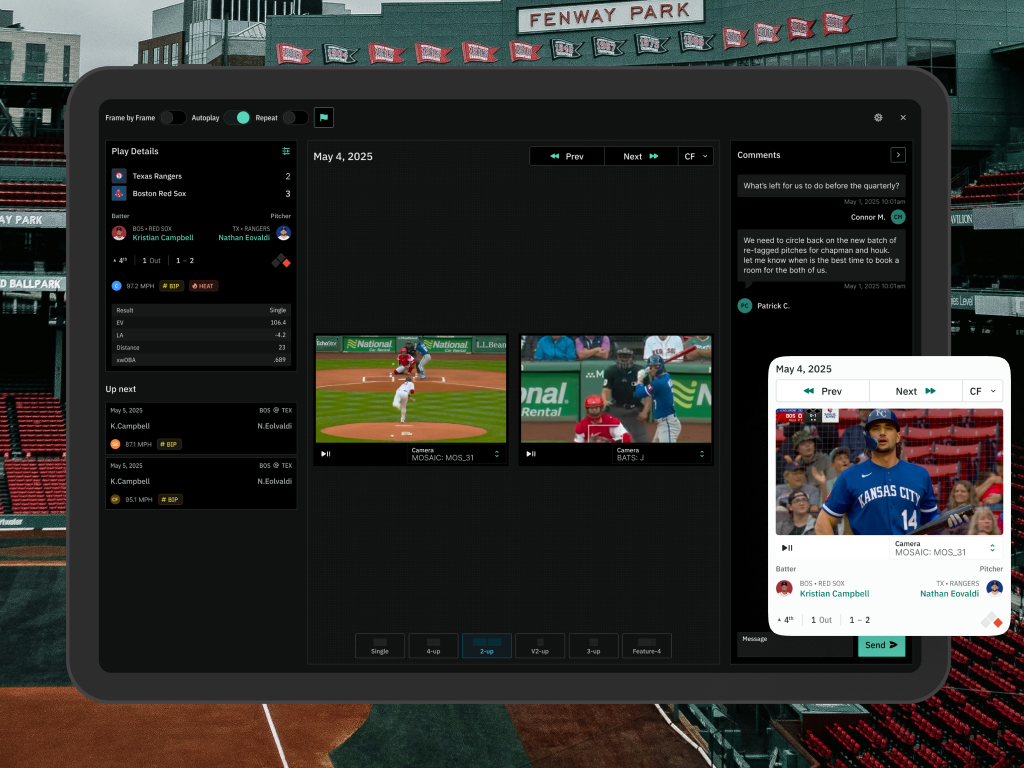Click the comment about re-tagged pitches
The height and width of the screenshot is (768, 1024).
click(x=821, y=255)
